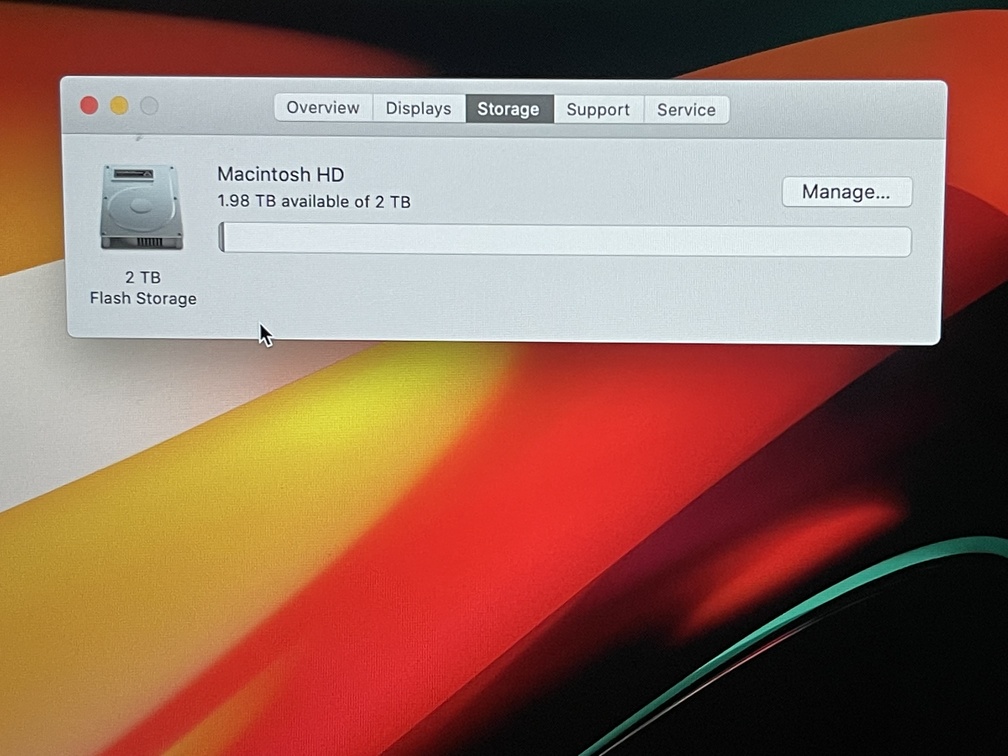
Task: Open the Displays tab
Action: point(418,109)
